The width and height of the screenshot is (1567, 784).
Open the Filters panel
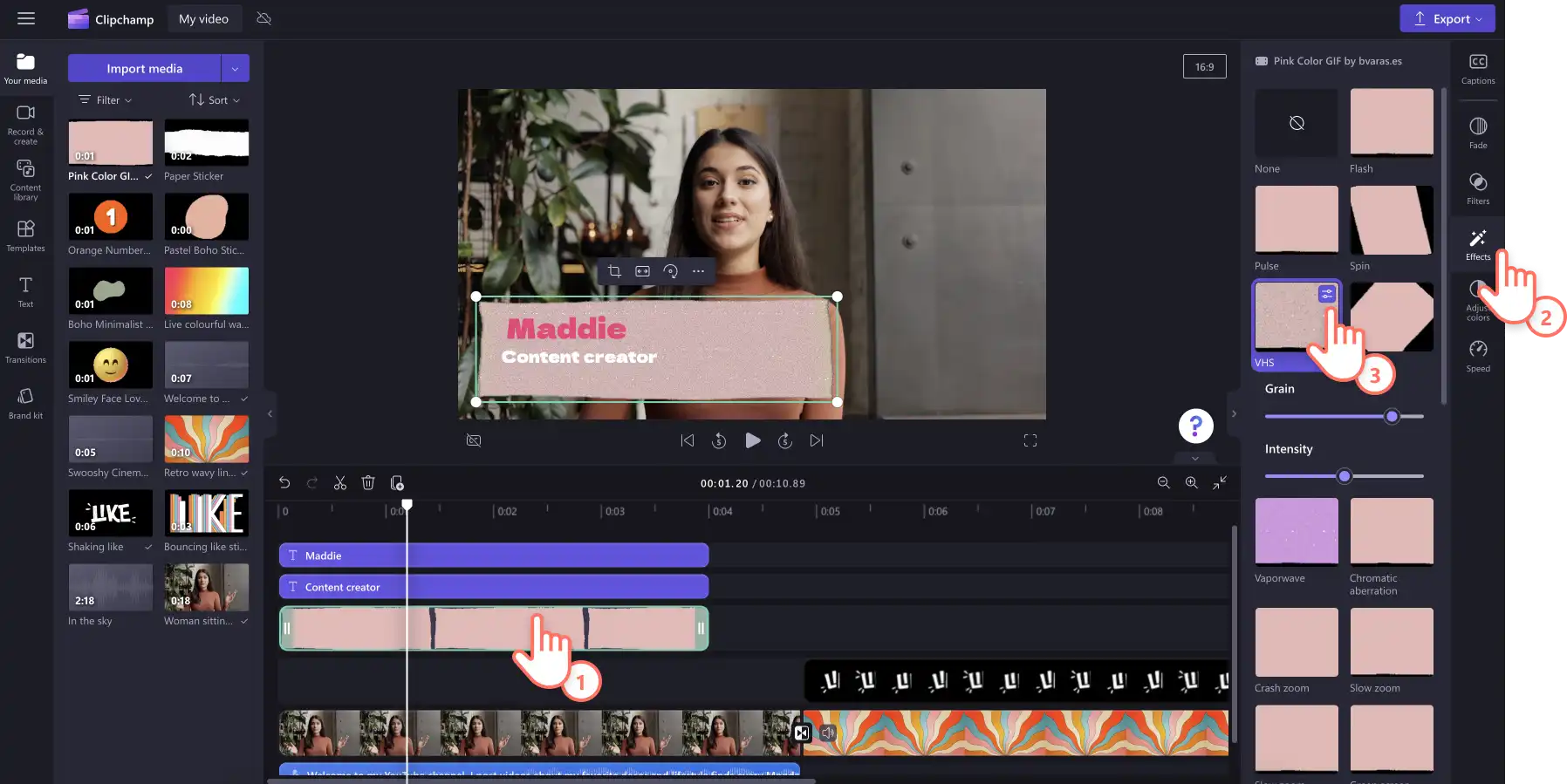click(x=1478, y=189)
